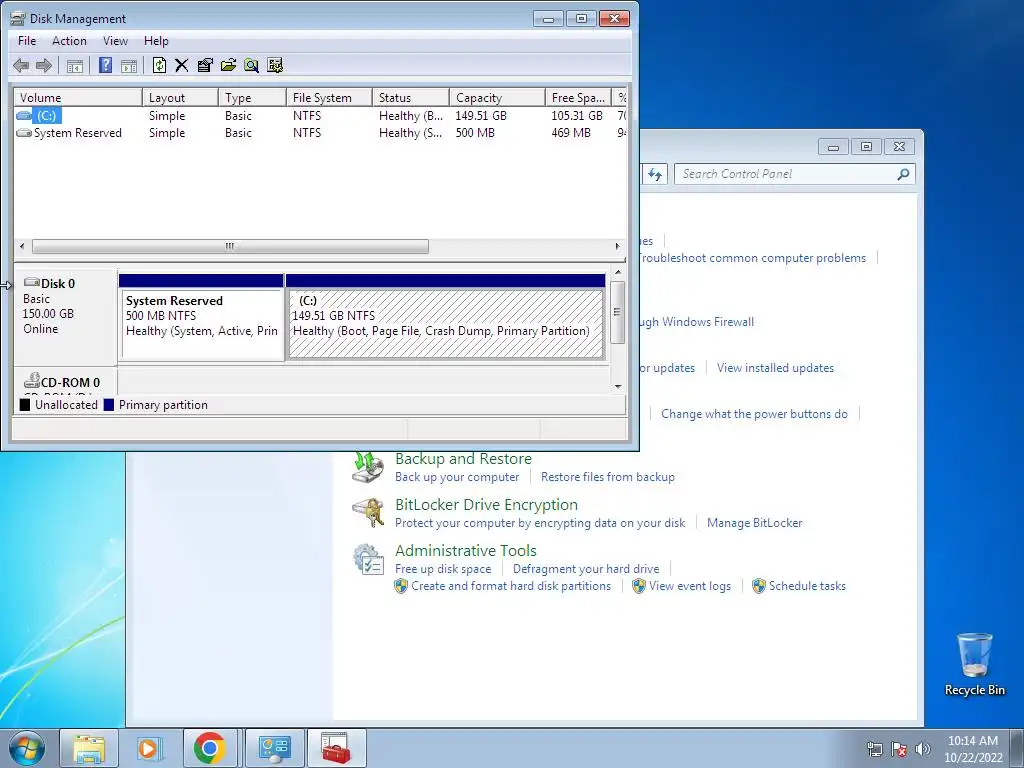Toggle Show/Hide Console Tree toolbar icon
The height and width of the screenshot is (768, 1024).
(74, 65)
